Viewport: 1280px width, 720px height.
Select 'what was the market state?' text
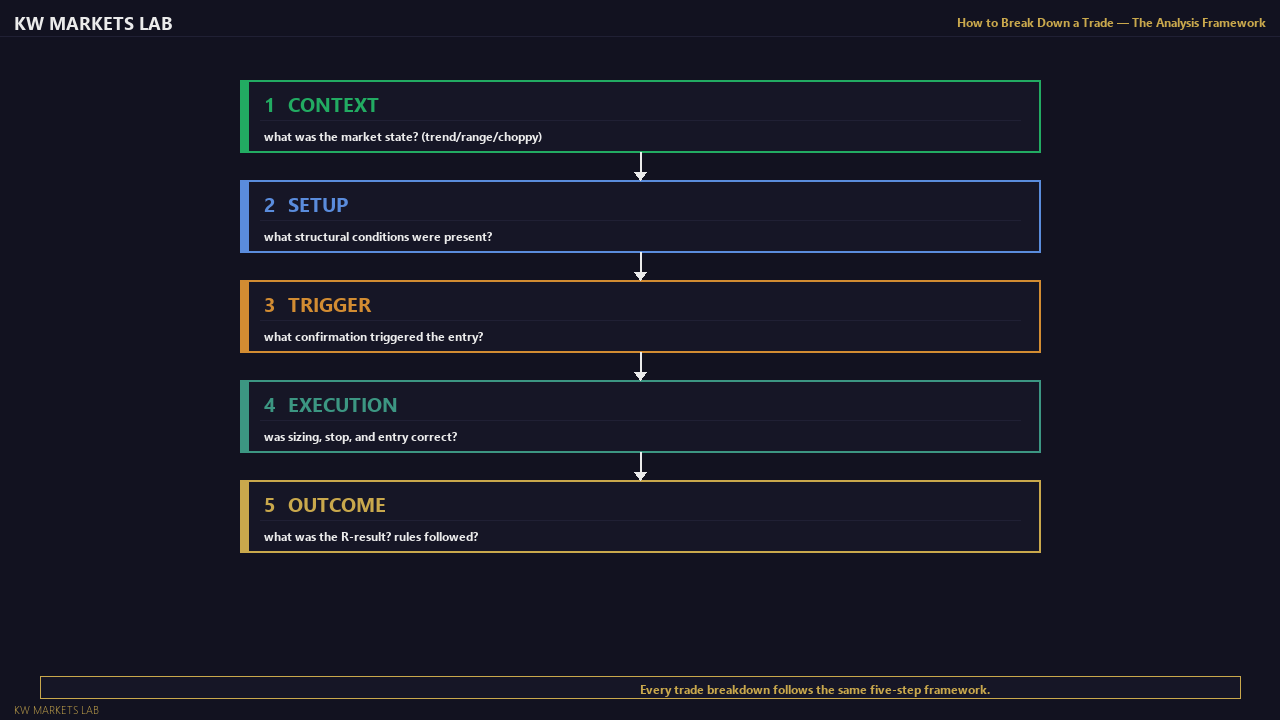tap(341, 137)
